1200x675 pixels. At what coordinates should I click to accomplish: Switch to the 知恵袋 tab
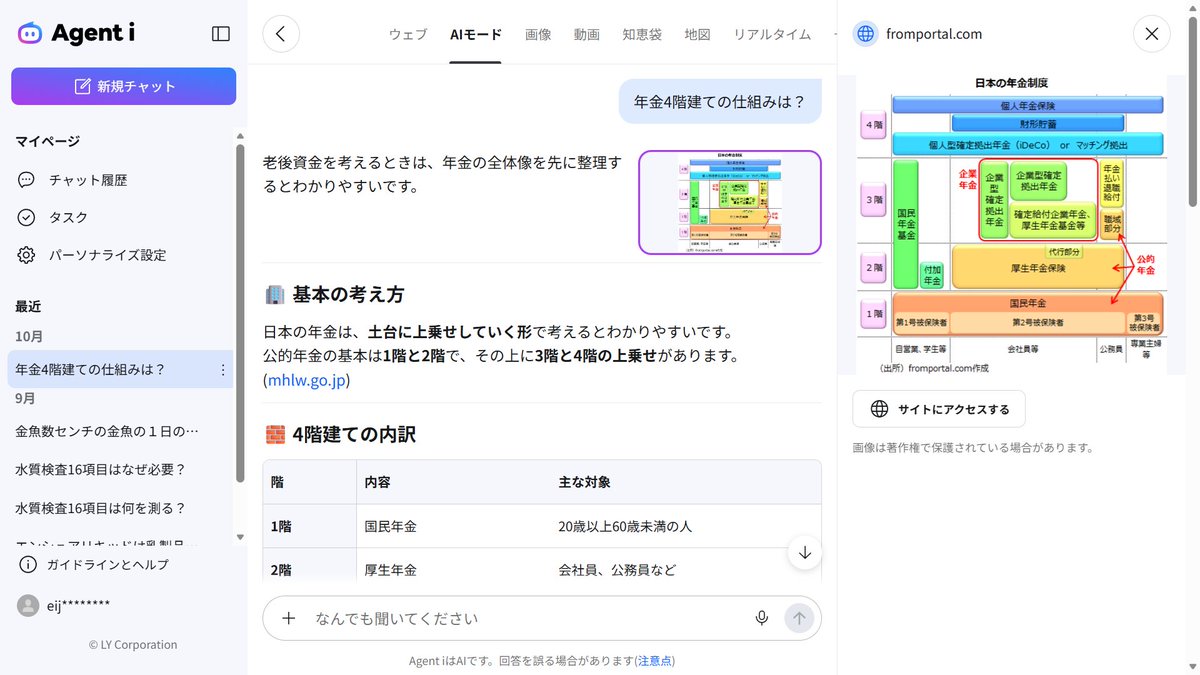coord(642,34)
